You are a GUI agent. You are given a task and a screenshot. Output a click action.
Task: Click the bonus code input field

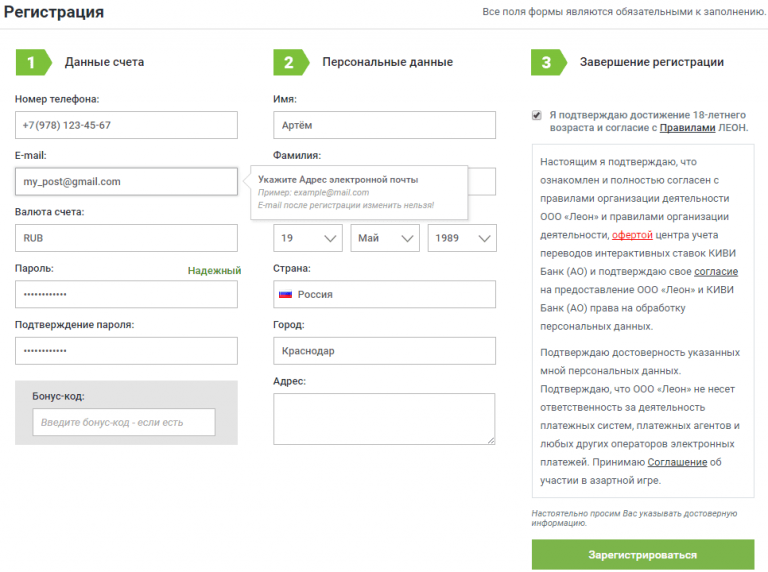point(124,422)
